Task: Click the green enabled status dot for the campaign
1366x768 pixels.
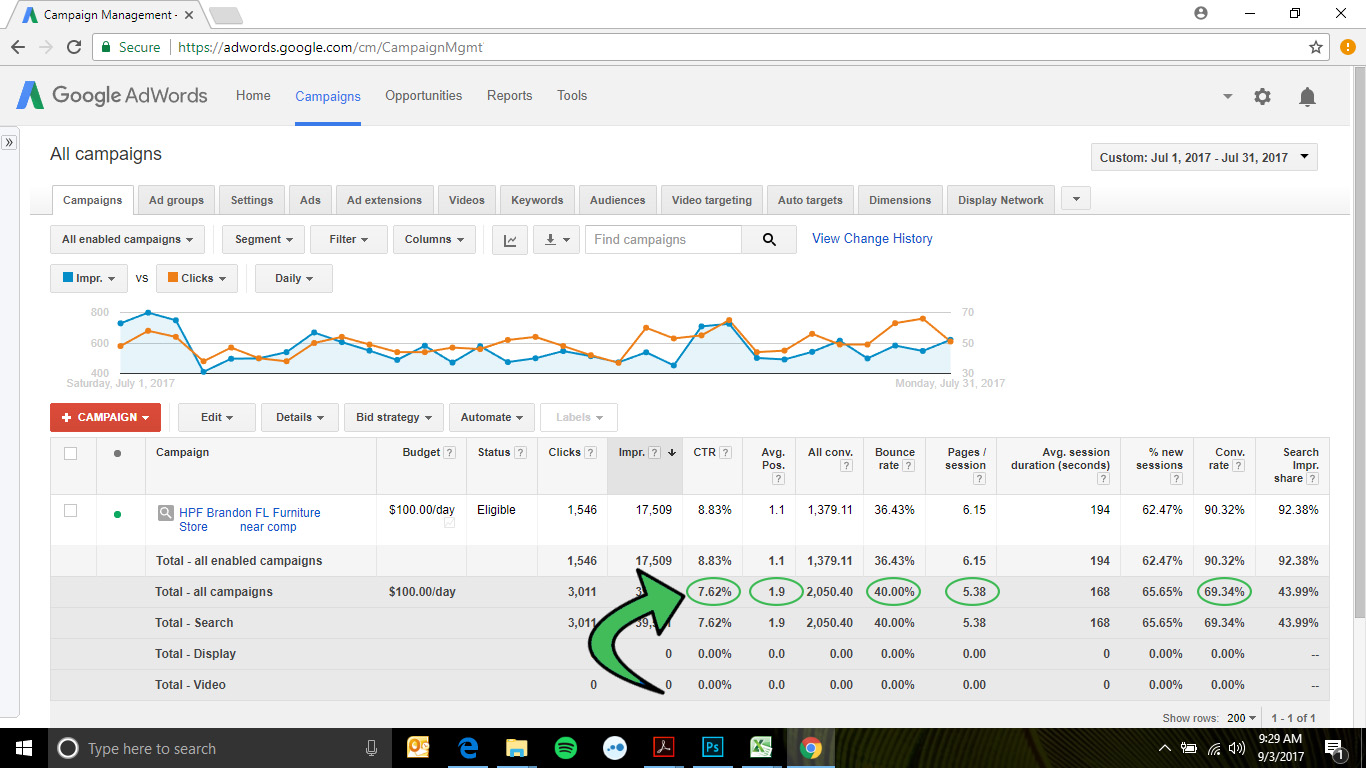Action: pyautogui.click(x=117, y=513)
